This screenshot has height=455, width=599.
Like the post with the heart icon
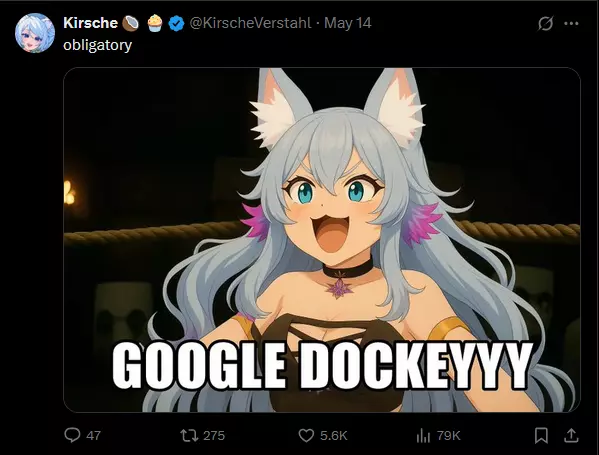(x=306, y=435)
